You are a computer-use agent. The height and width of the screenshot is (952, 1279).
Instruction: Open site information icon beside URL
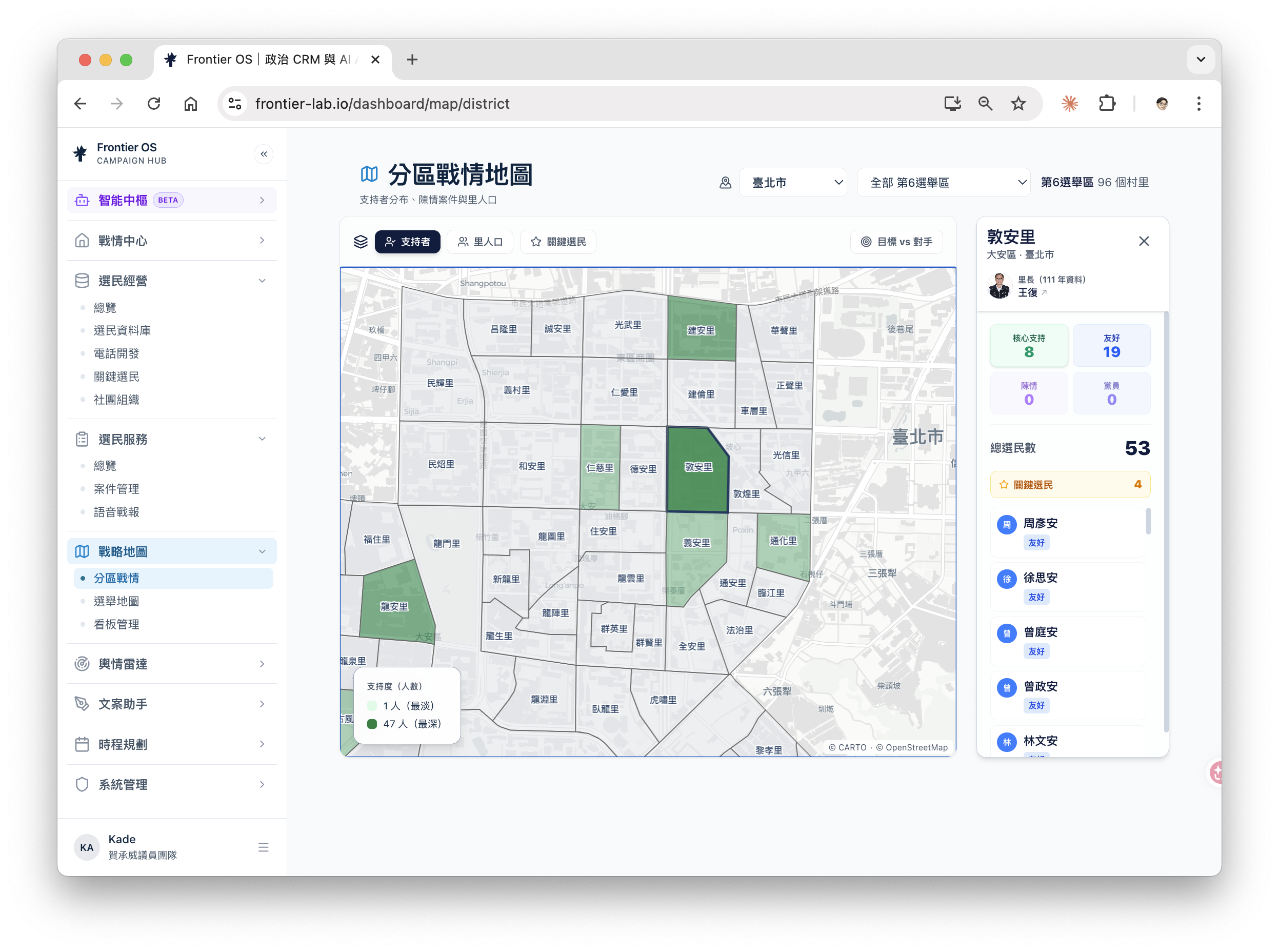click(x=235, y=104)
